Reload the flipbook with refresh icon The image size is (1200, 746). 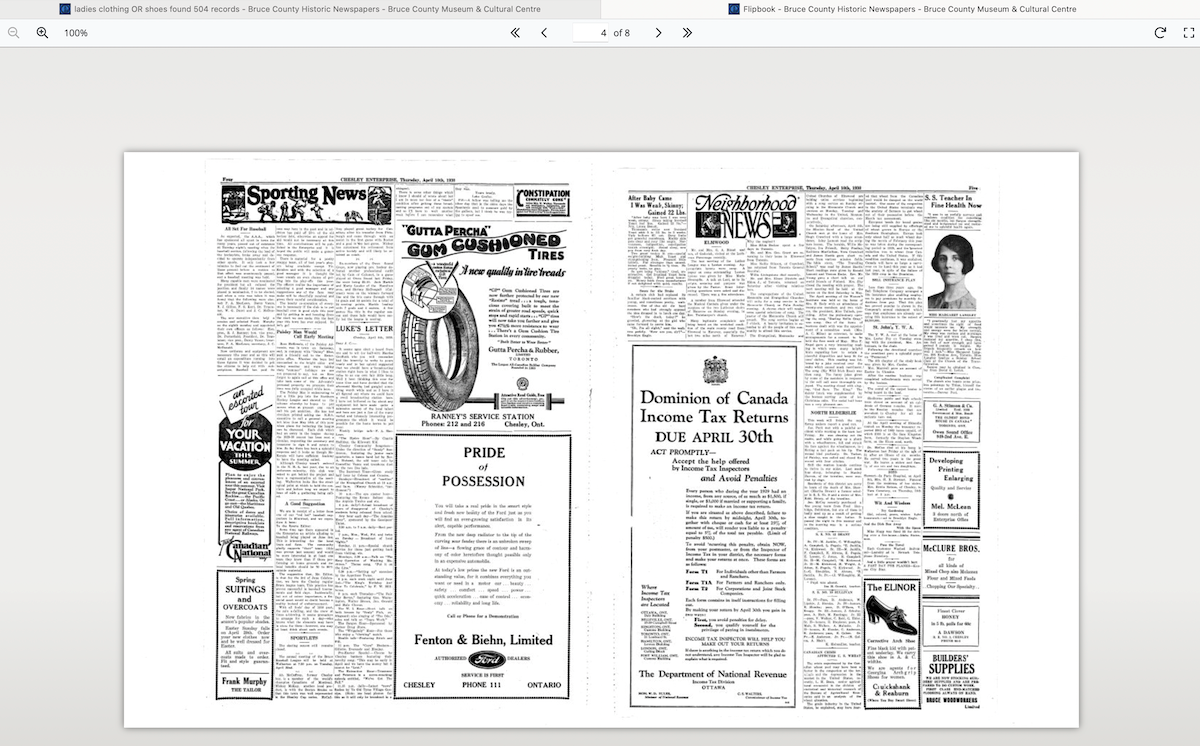[1160, 33]
